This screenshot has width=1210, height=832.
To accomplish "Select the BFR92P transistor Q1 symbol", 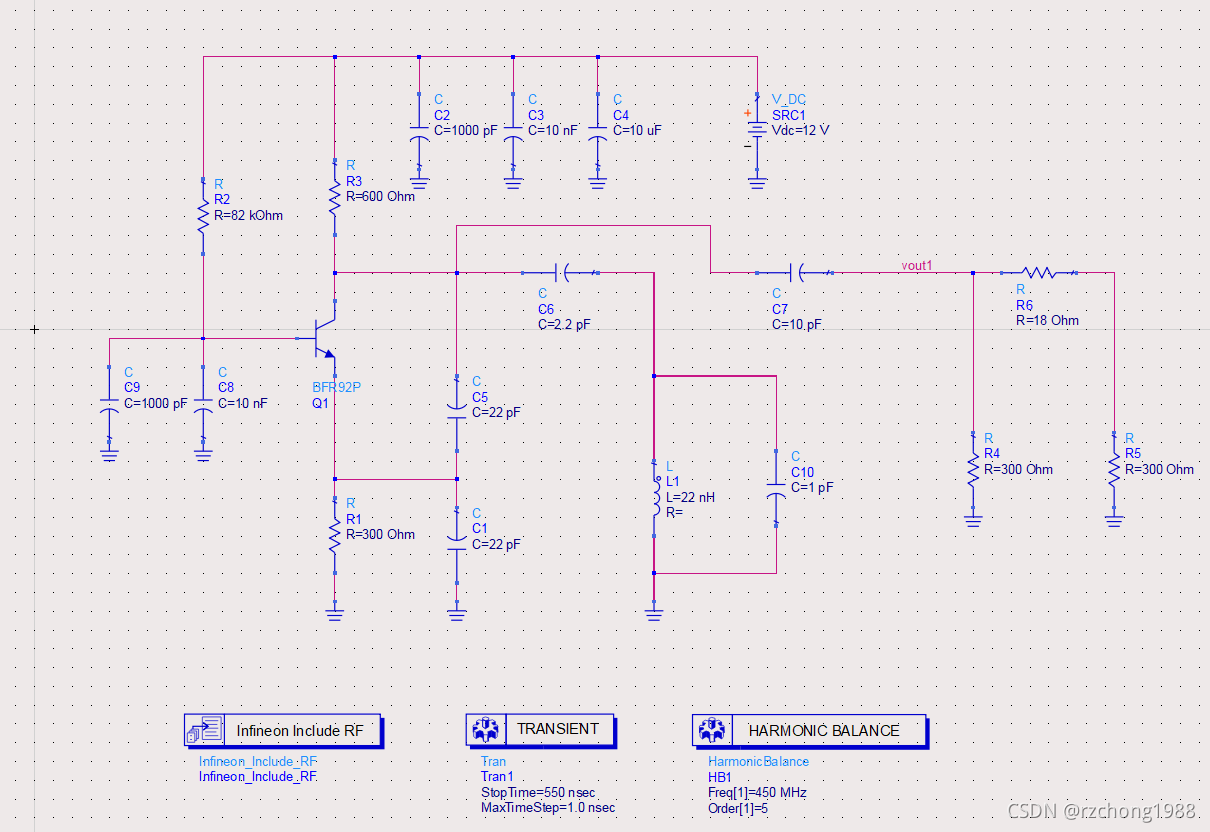I will (325, 339).
